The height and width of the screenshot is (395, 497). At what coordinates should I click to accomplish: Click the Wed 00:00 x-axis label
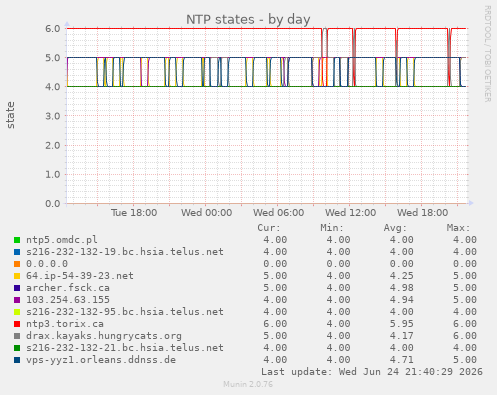(206, 213)
